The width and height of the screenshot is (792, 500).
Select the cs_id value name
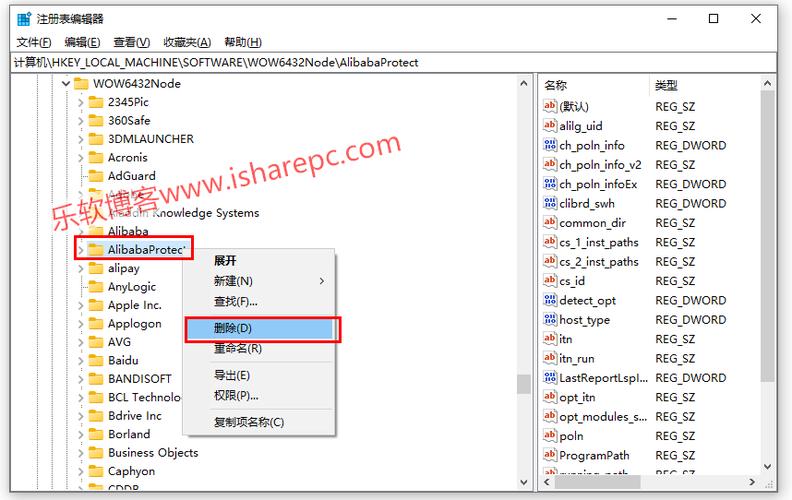572,281
